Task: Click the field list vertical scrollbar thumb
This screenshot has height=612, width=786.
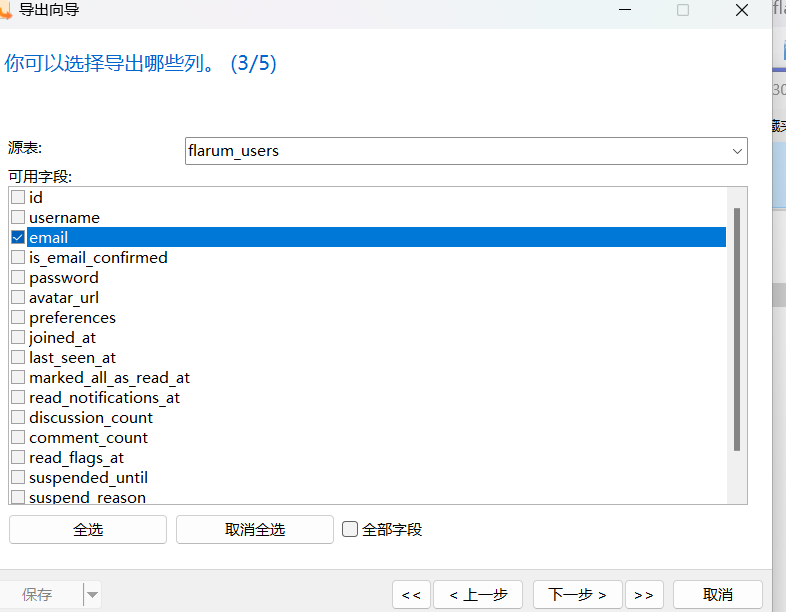Action: (737, 329)
